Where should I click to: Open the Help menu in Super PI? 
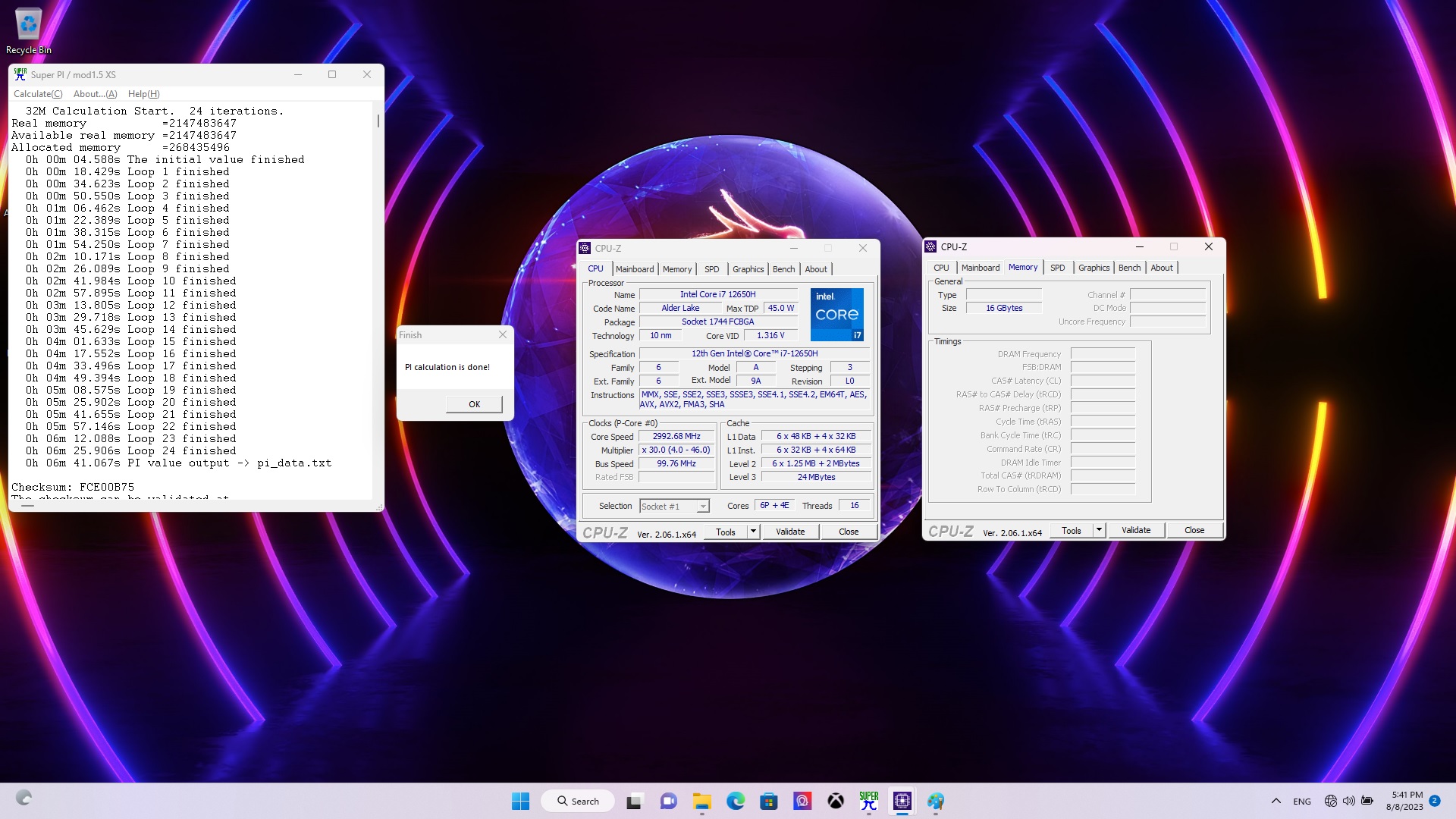tap(143, 94)
